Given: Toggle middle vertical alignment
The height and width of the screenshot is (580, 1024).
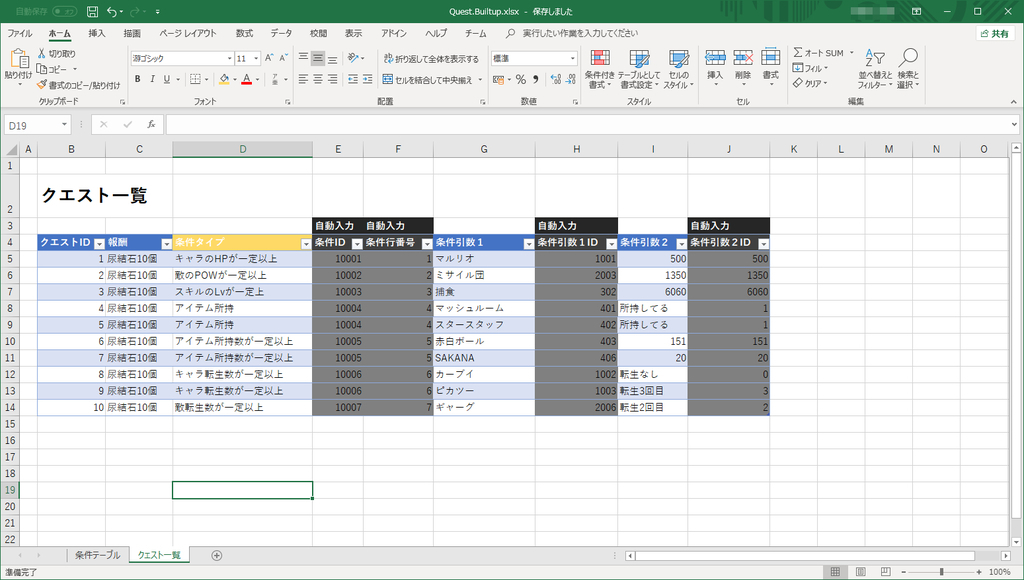Looking at the screenshot, I should 317,58.
